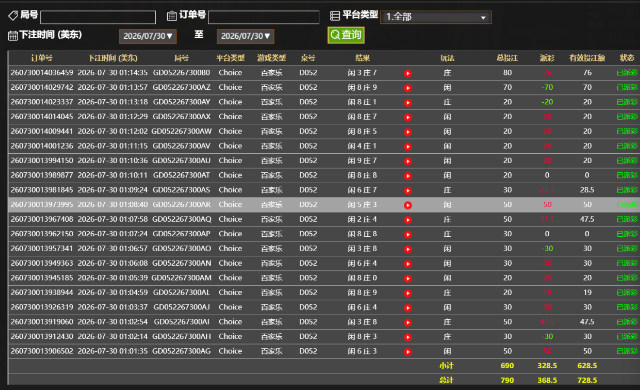Click the 有效投注额 column header
The width and height of the screenshot is (640, 390).
[x=587, y=58]
